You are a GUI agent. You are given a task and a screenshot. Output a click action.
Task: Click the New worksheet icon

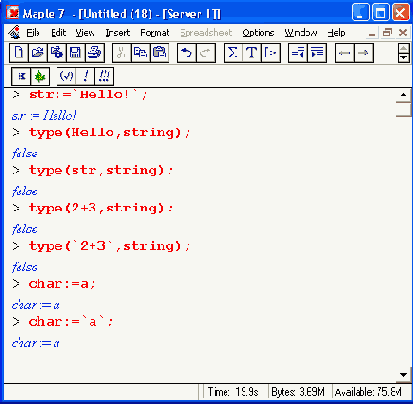(19, 53)
